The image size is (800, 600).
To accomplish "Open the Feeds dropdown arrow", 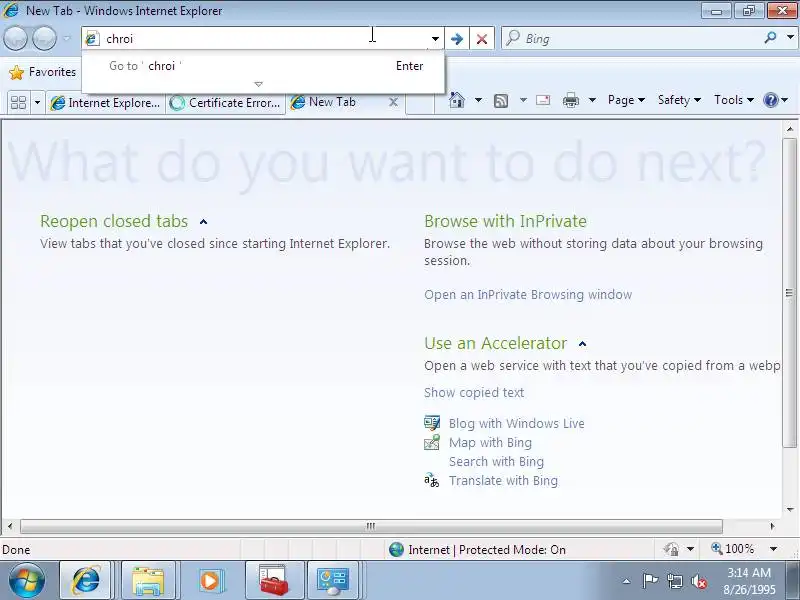I will [x=523, y=100].
